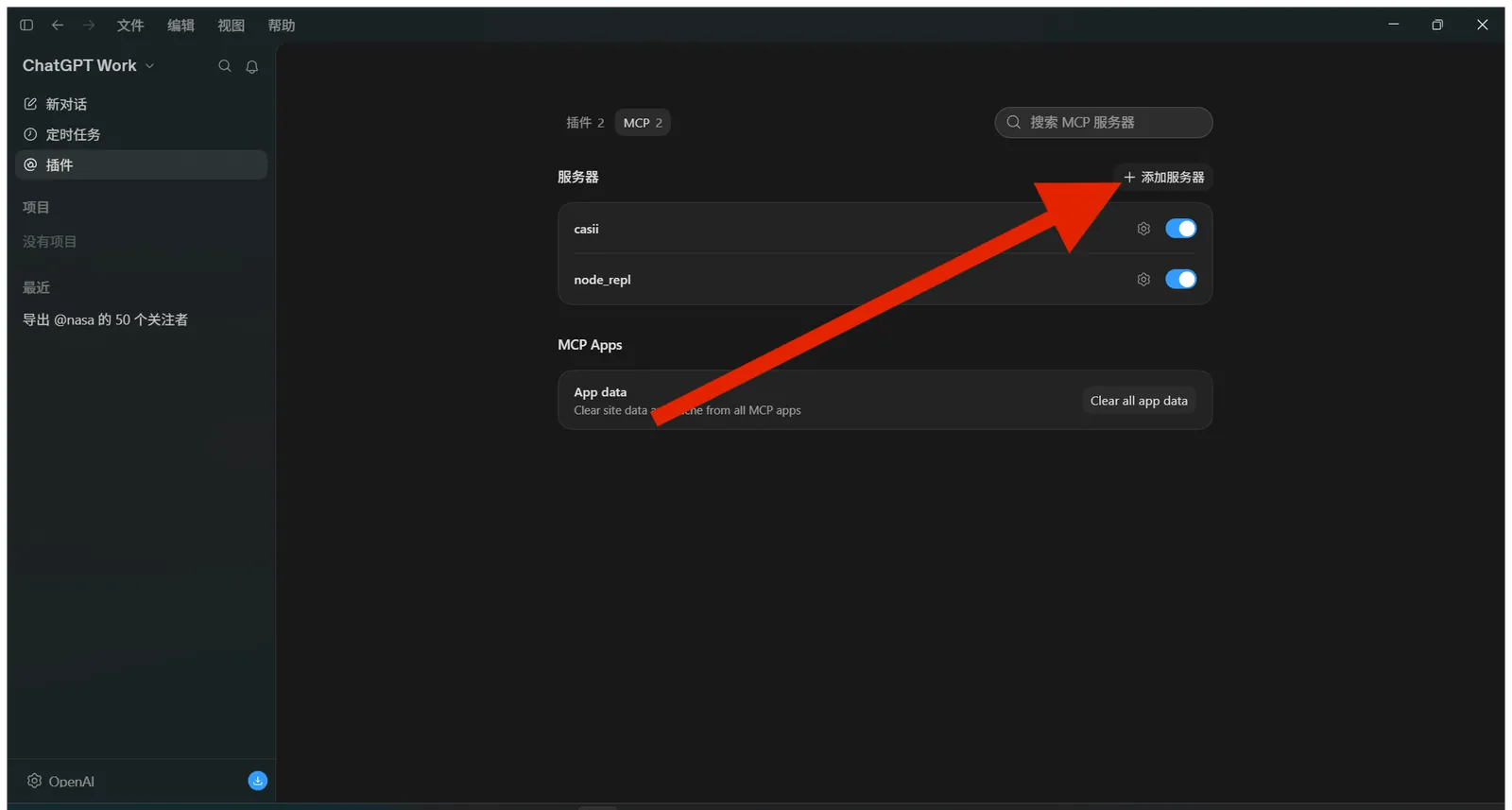The image size is (1512, 810).
Task: Click the 项目 section heading
Action: [x=36, y=207]
